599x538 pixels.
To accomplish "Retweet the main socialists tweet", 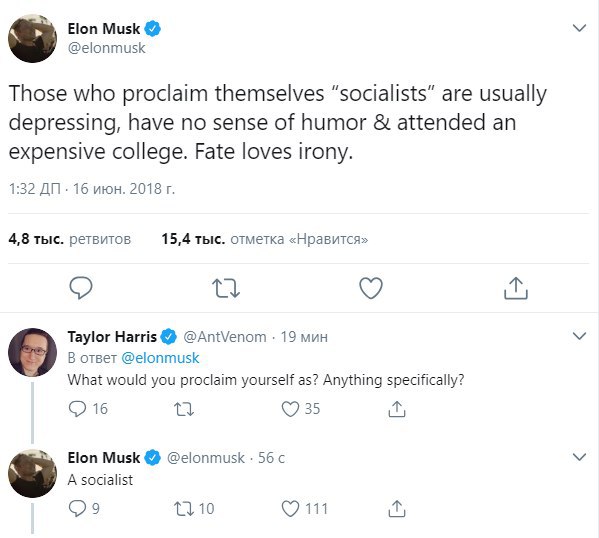I will tap(226, 288).
